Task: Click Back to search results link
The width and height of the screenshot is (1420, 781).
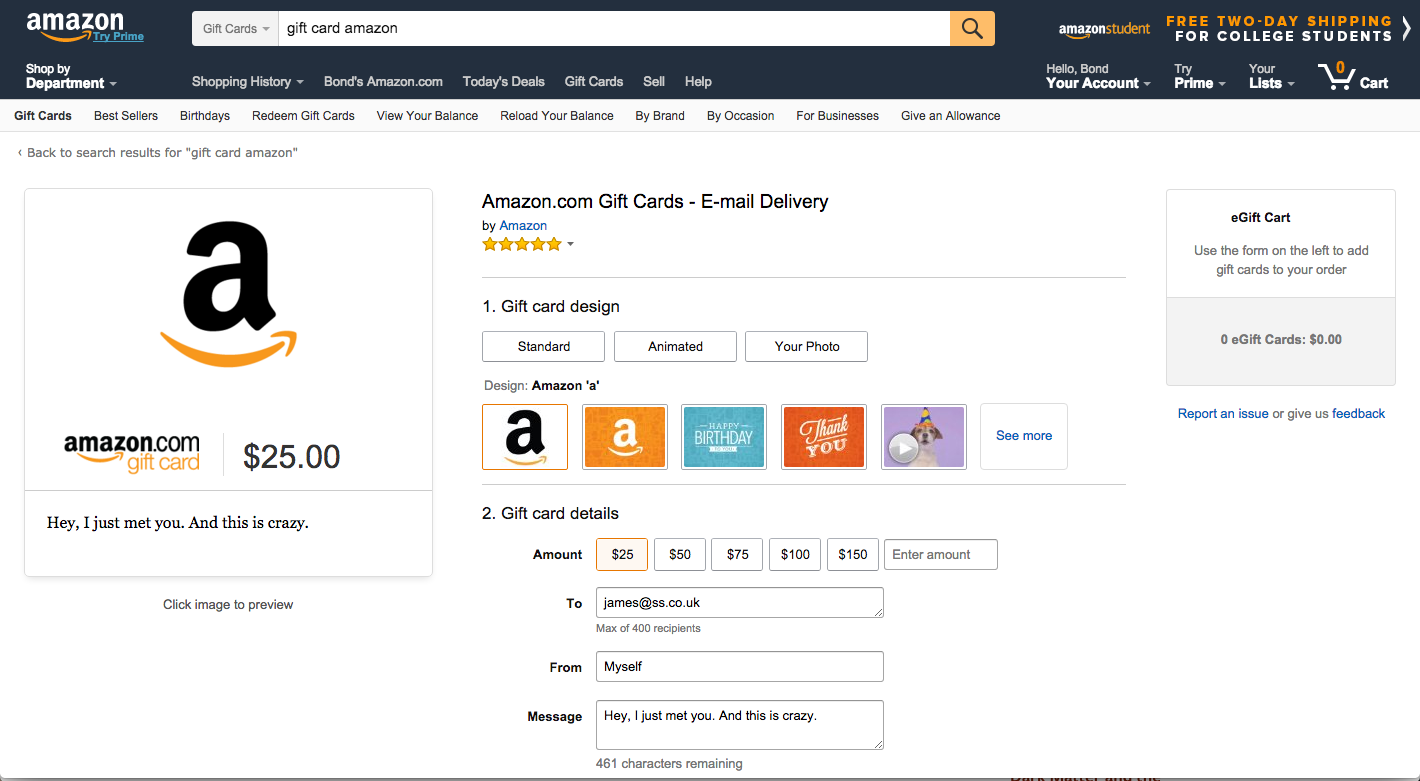Action: pos(158,153)
